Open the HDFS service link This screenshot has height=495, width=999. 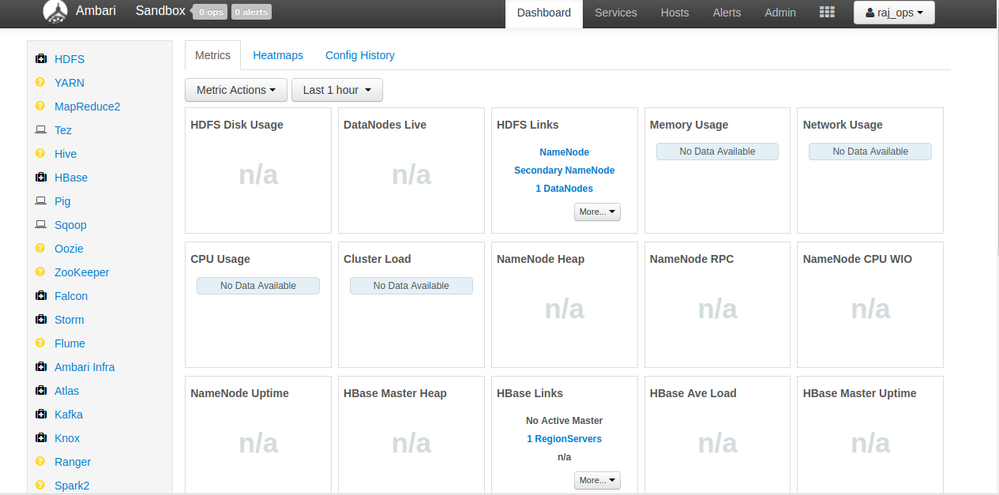pos(69,59)
